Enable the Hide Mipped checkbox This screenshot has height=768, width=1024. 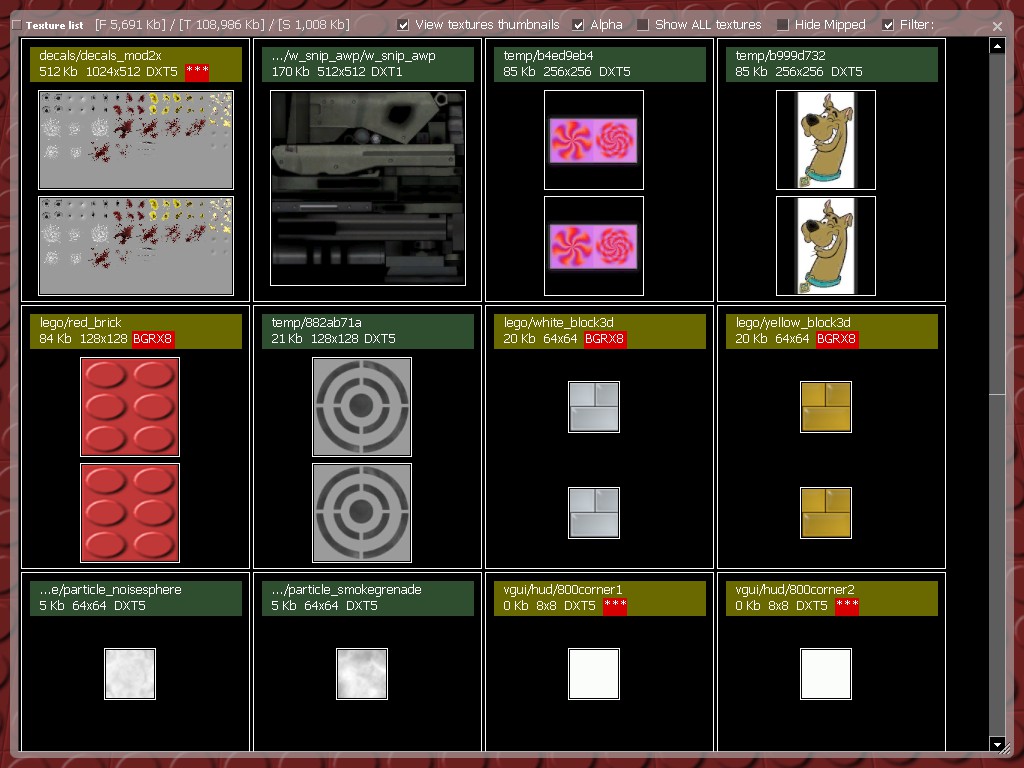pyautogui.click(x=783, y=25)
